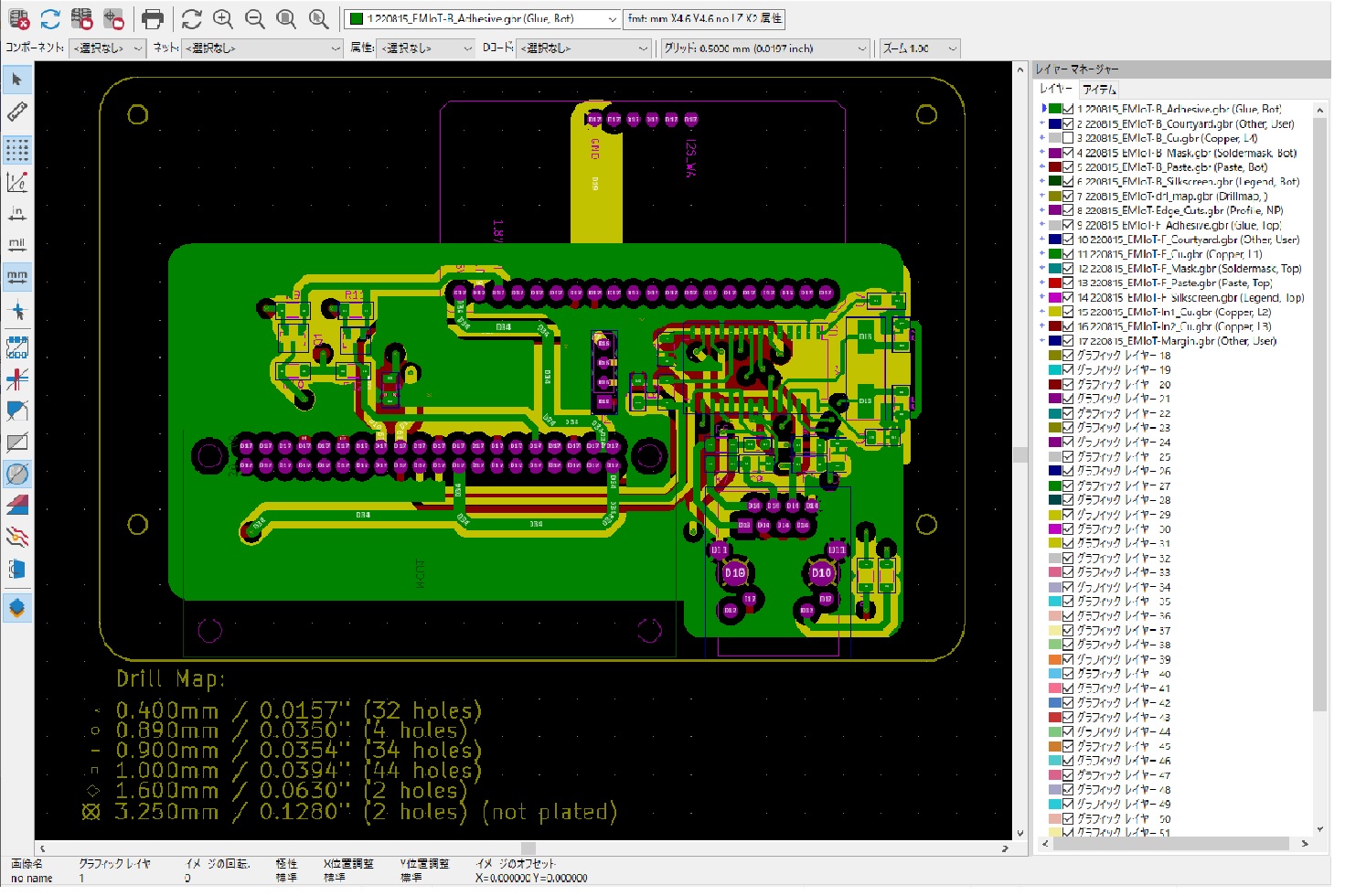Open the コンポーネント selection dropdown
The height and width of the screenshot is (896, 1345).
pyautogui.click(x=107, y=48)
